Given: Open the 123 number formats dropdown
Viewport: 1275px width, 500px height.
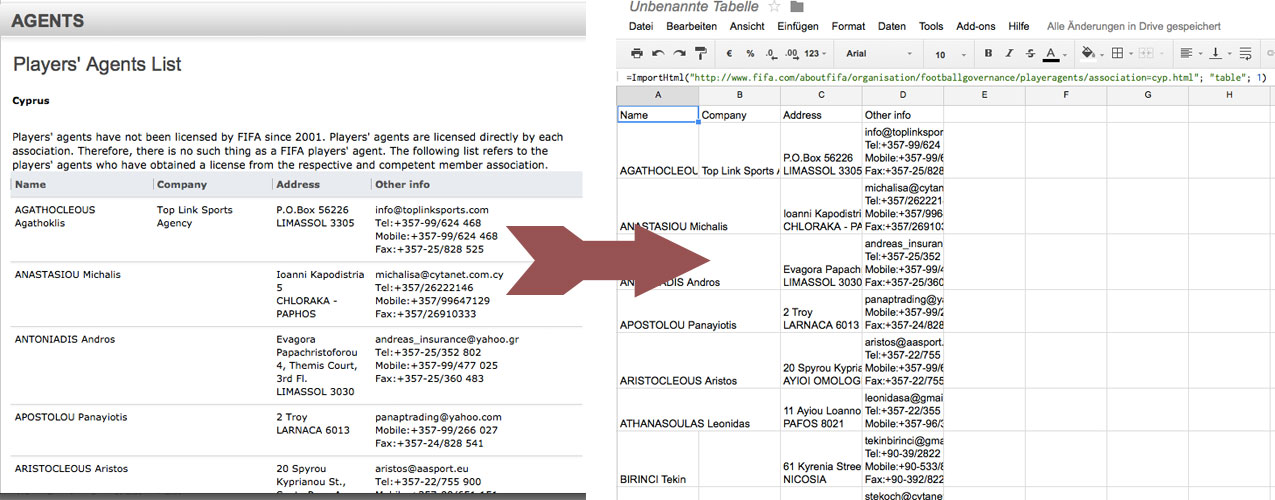Looking at the screenshot, I should point(815,53).
